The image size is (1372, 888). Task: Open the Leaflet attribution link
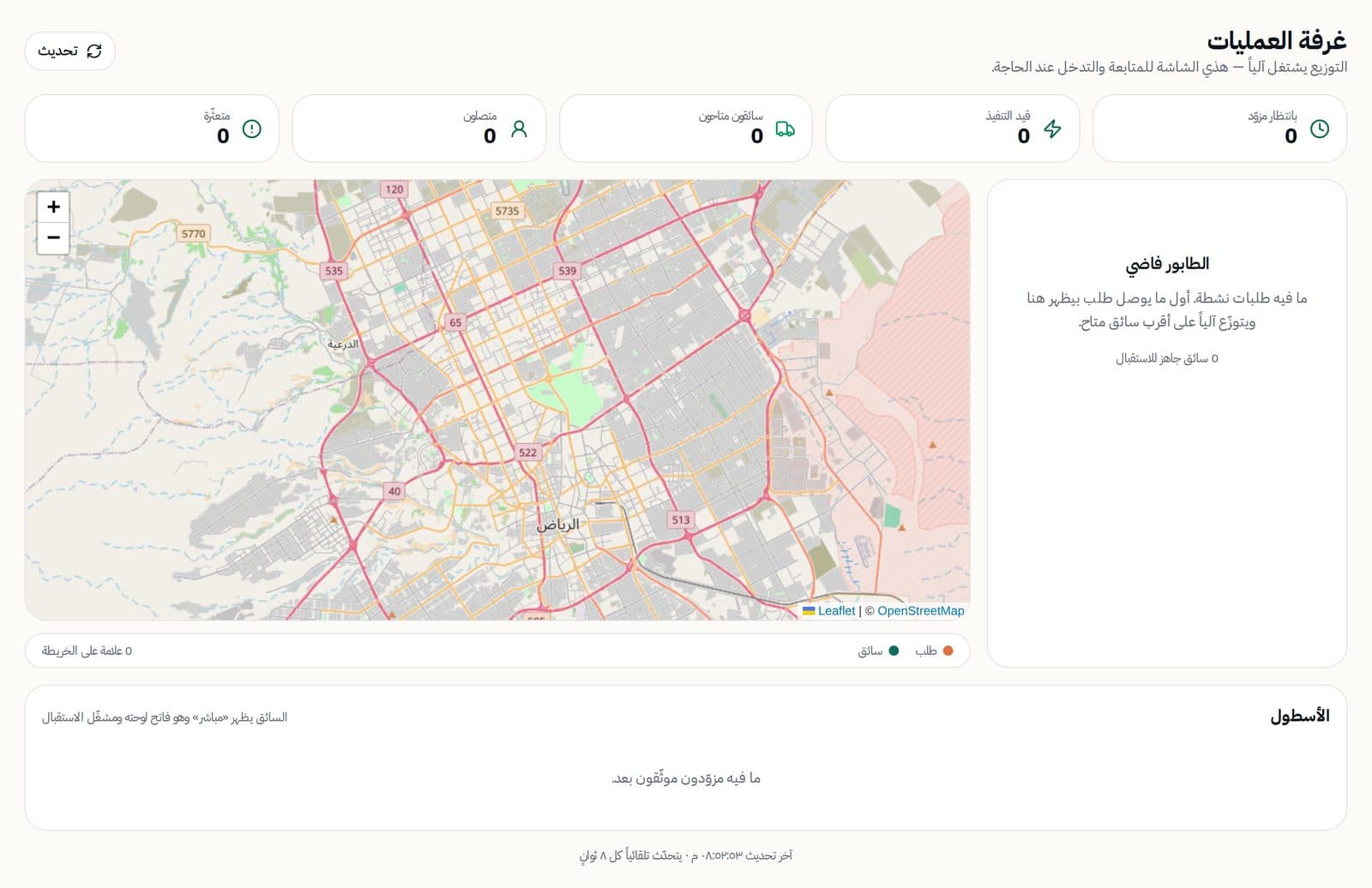pyautogui.click(x=836, y=610)
